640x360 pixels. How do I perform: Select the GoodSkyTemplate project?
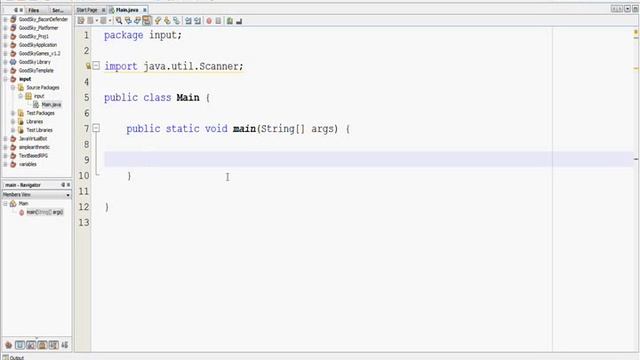(x=36, y=71)
